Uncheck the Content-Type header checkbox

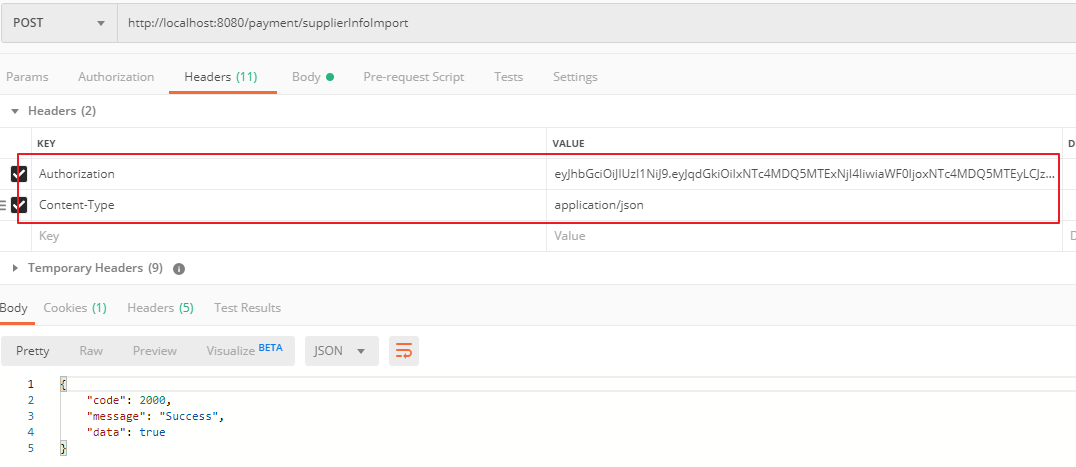(19, 204)
